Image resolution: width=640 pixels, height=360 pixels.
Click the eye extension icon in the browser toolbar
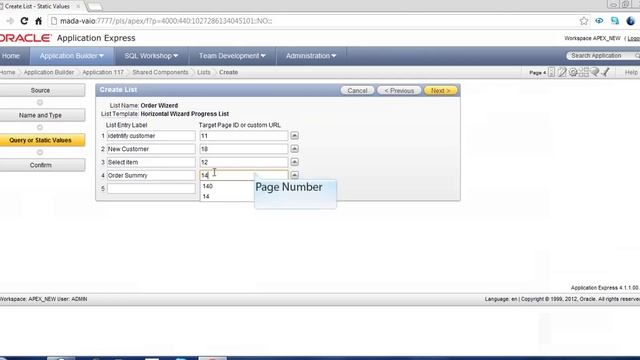tap(599, 21)
